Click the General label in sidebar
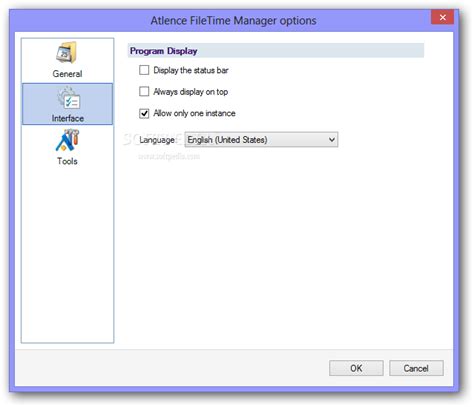The image size is (474, 407). pos(67,74)
